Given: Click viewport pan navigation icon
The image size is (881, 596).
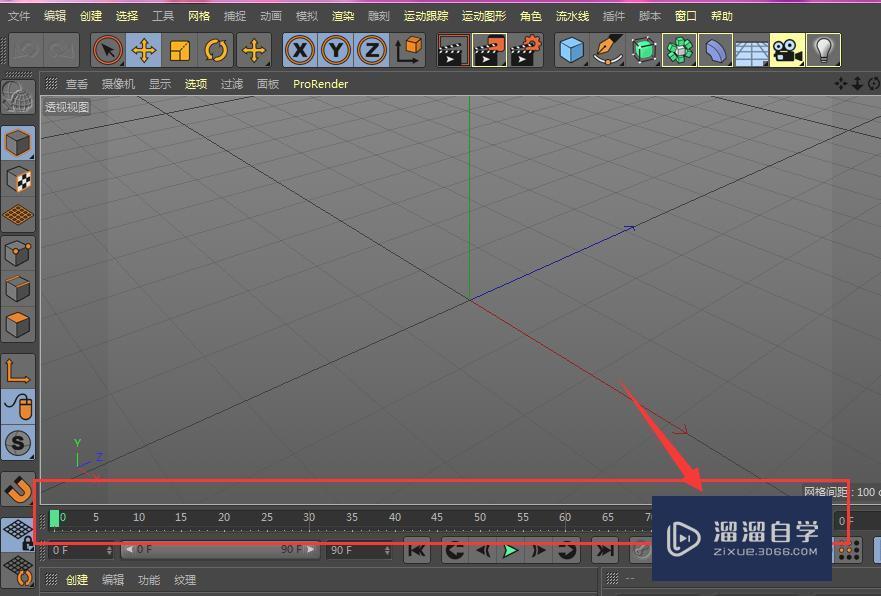Looking at the screenshot, I should click(x=841, y=84).
